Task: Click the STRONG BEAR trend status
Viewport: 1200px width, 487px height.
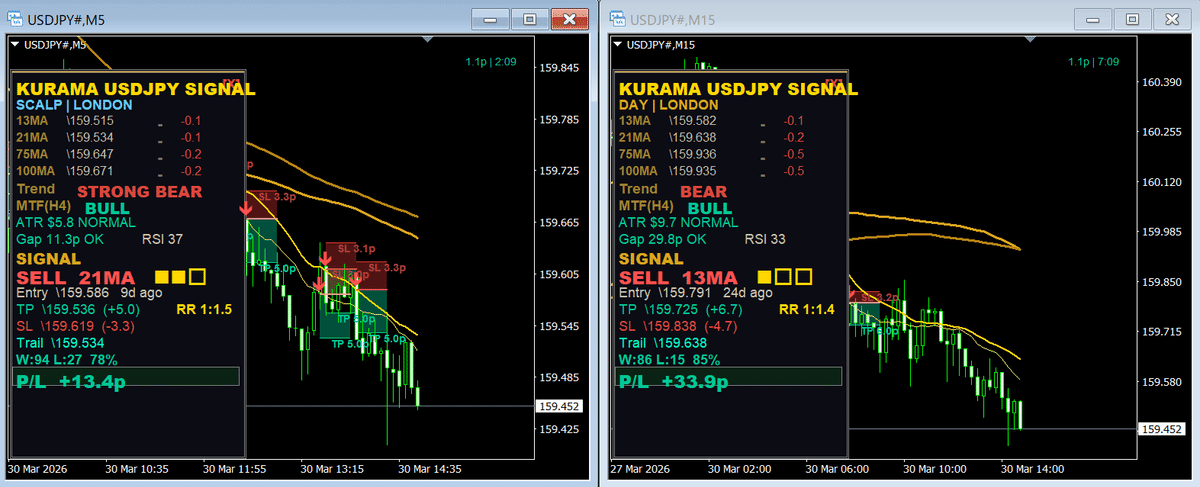Action: (x=140, y=191)
